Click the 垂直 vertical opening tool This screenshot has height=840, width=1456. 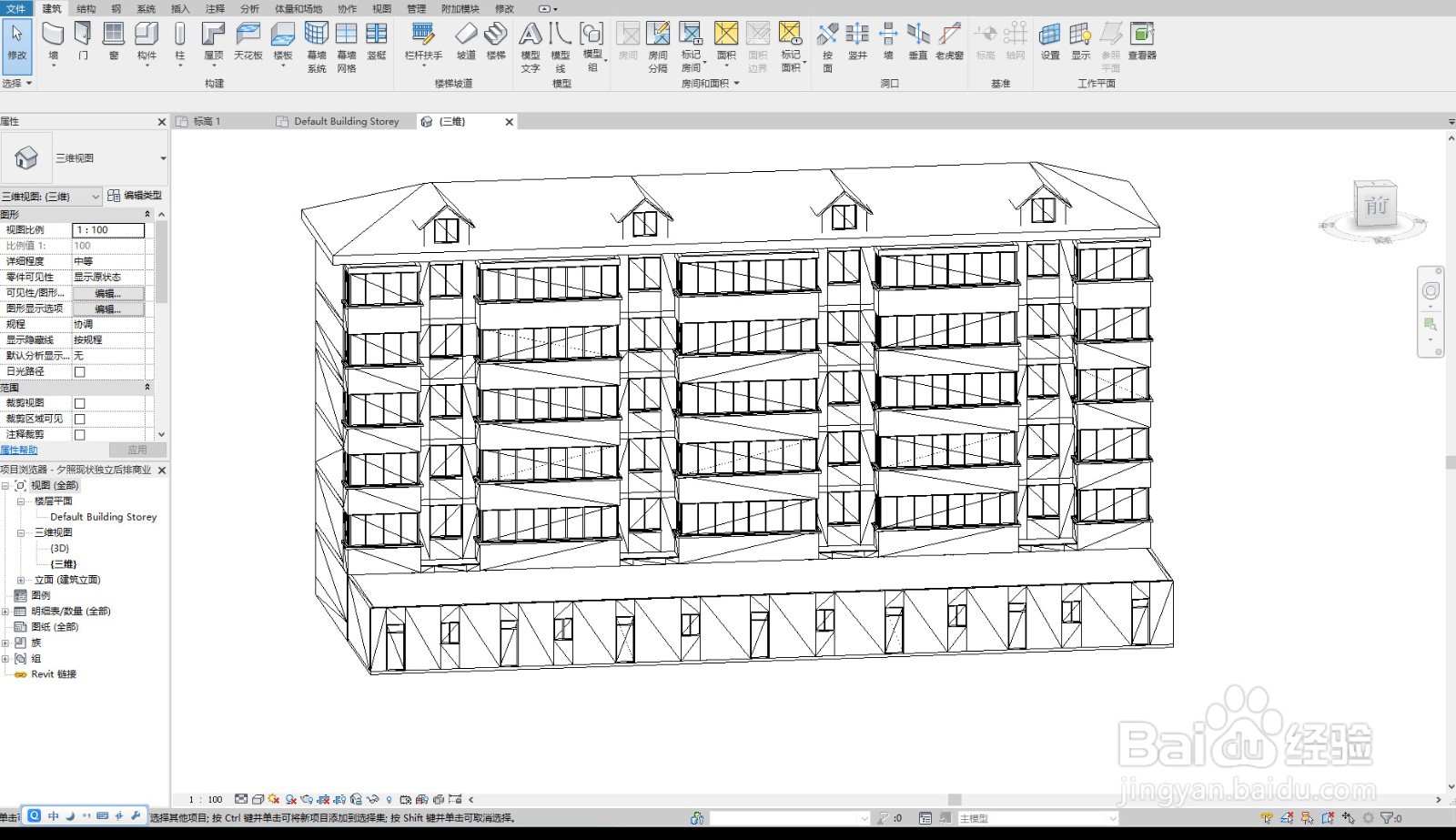pyautogui.click(x=918, y=43)
